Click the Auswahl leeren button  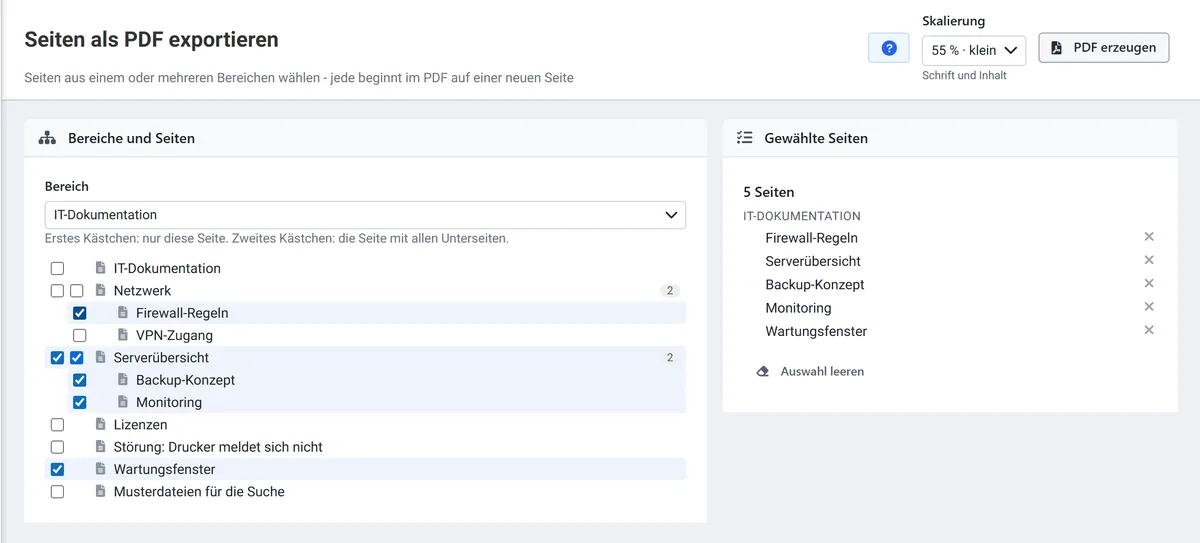[810, 371]
